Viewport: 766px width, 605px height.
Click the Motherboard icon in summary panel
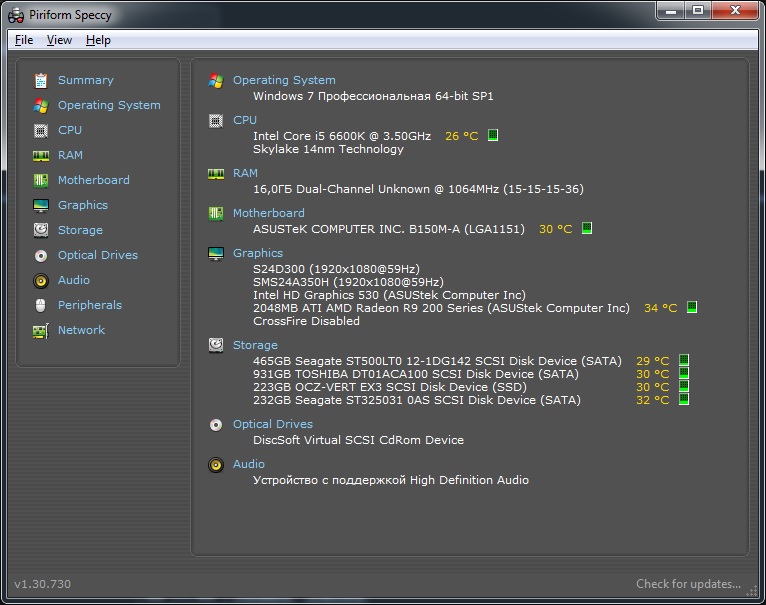pos(215,214)
